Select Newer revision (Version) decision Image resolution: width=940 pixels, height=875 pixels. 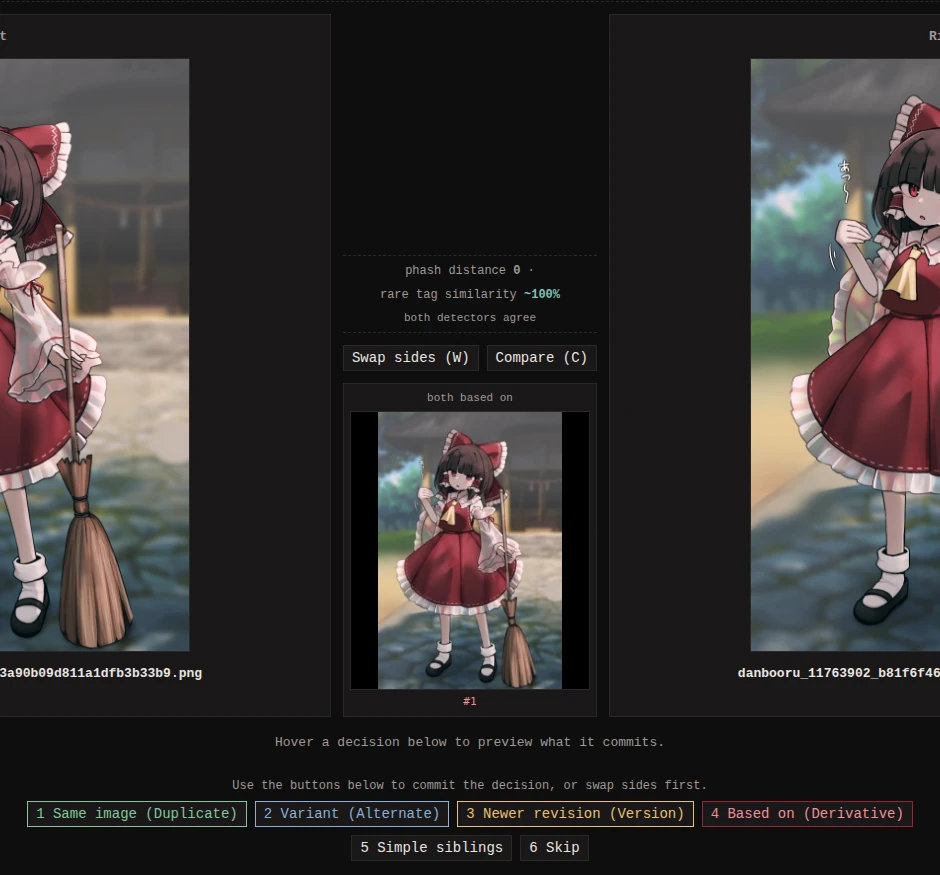[576, 814]
